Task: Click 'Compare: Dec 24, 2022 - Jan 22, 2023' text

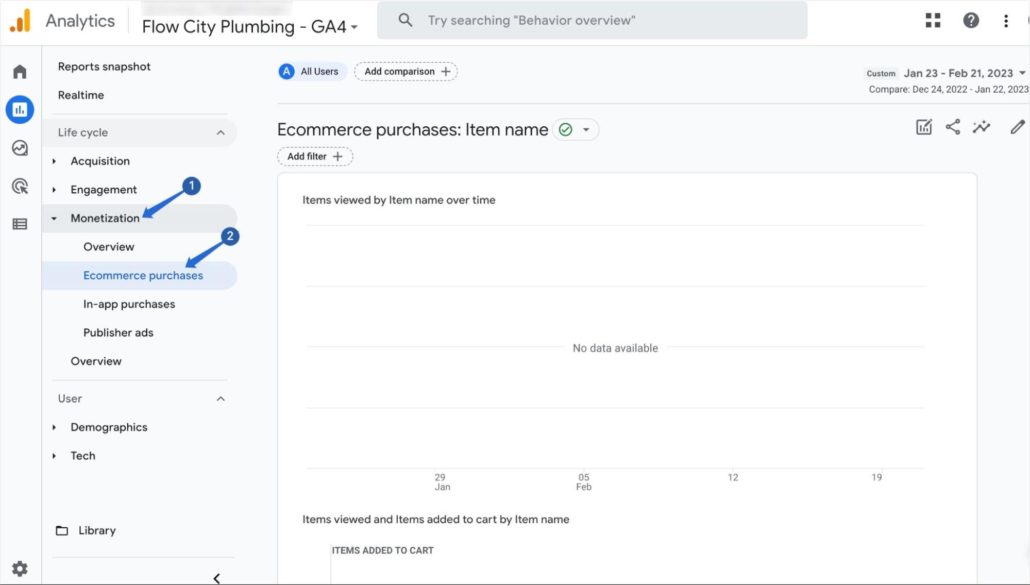Action: click(949, 89)
